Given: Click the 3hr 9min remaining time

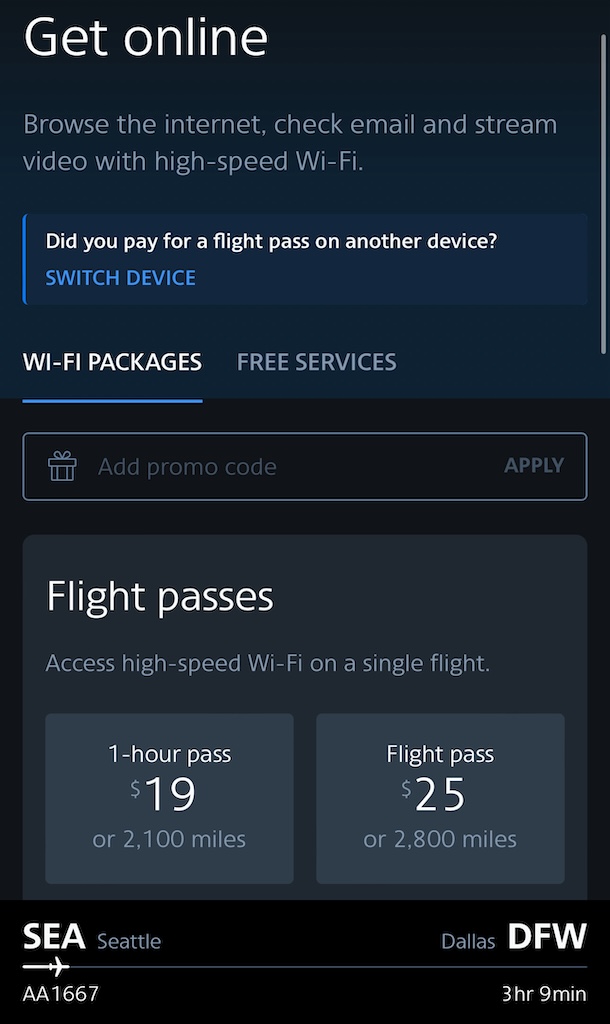Looking at the screenshot, I should (544, 994).
